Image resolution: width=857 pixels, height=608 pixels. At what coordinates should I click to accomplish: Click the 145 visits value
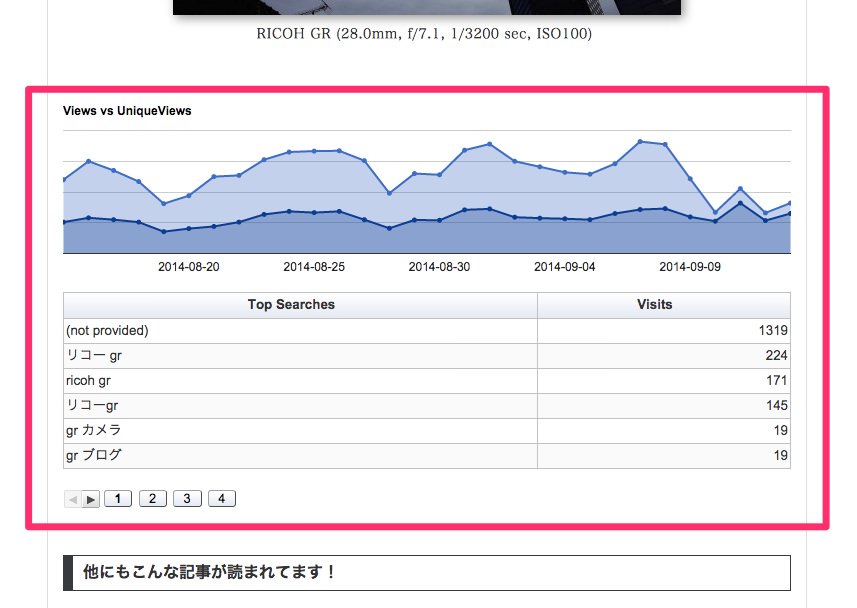point(776,406)
